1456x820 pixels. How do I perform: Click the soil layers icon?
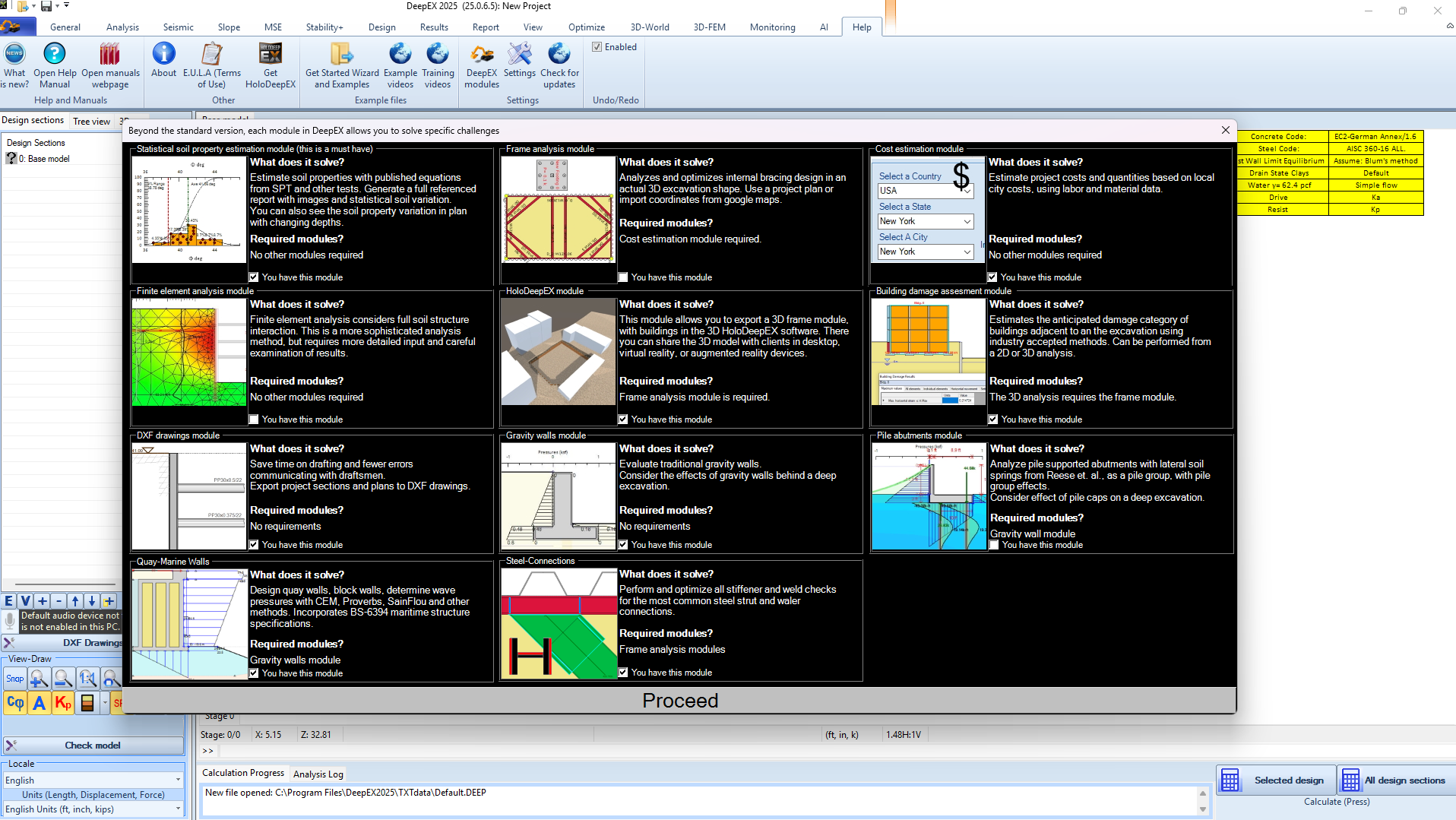point(87,703)
